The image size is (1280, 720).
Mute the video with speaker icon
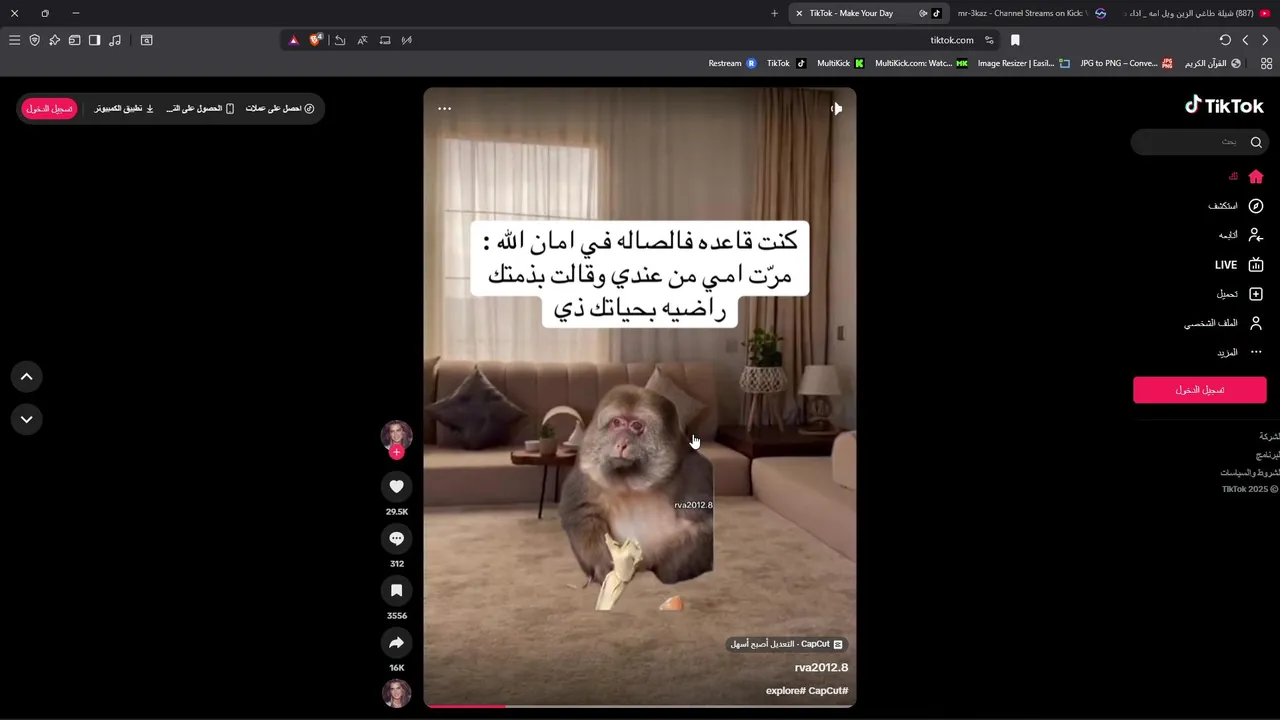point(836,108)
